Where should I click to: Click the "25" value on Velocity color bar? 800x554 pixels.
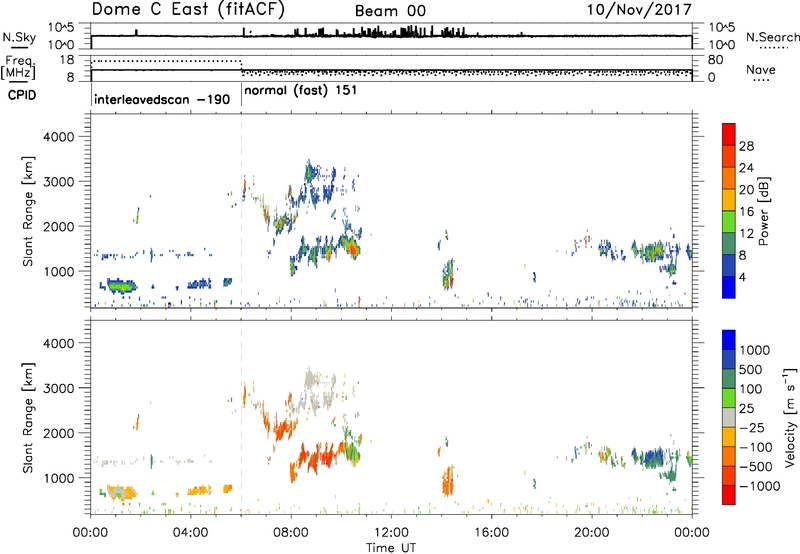tap(746, 409)
